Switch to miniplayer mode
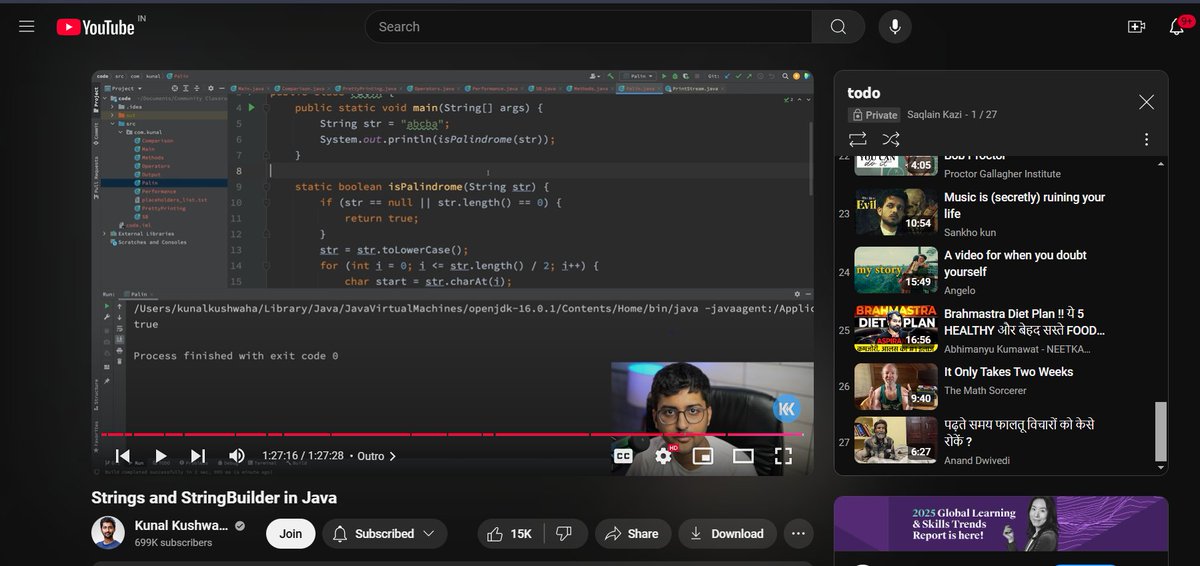The image size is (1200, 566). 703,456
